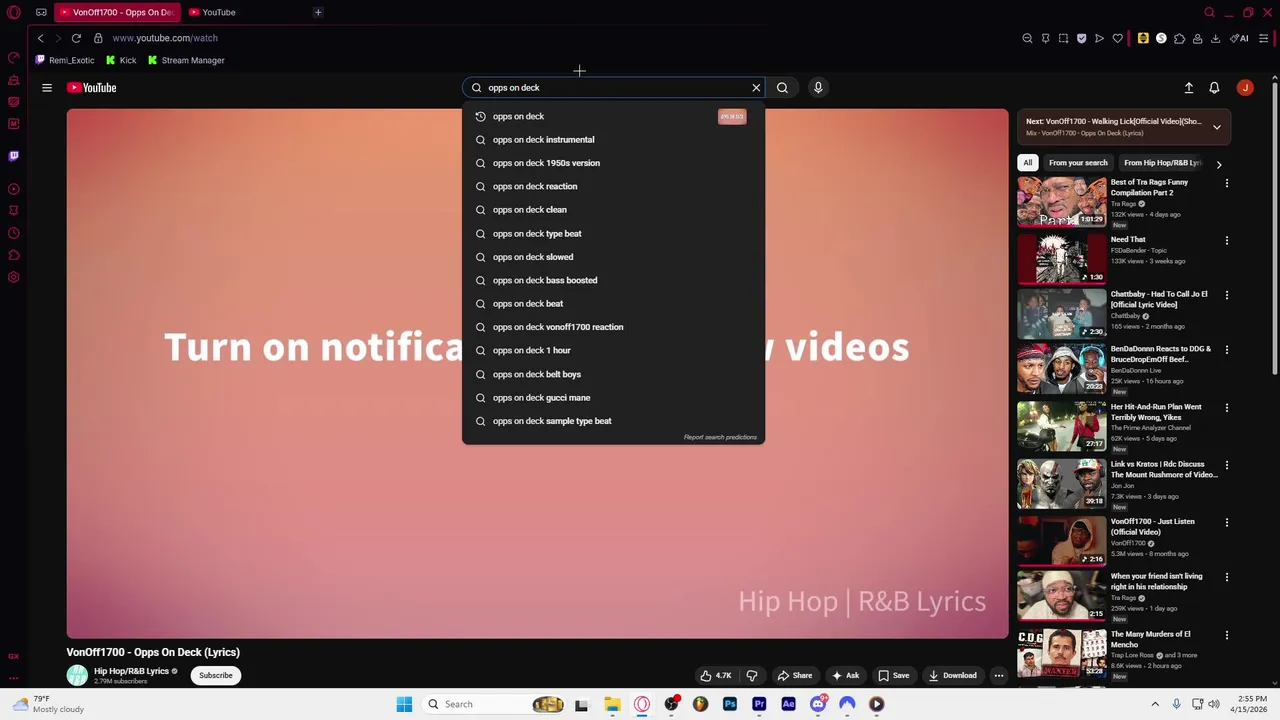Add page to bookmarks with heart icon
The image size is (1280, 720).
pos(1117,38)
